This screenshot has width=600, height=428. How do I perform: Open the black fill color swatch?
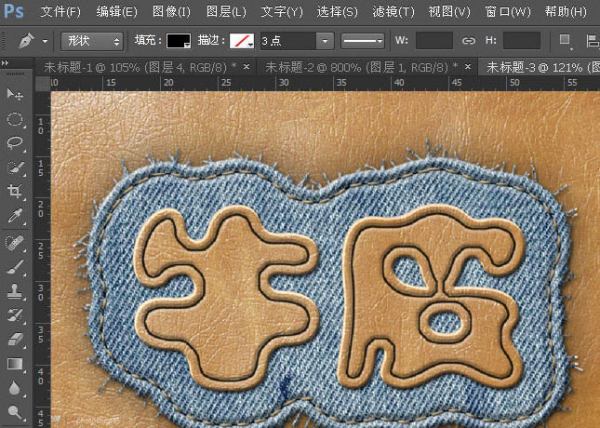click(x=179, y=41)
